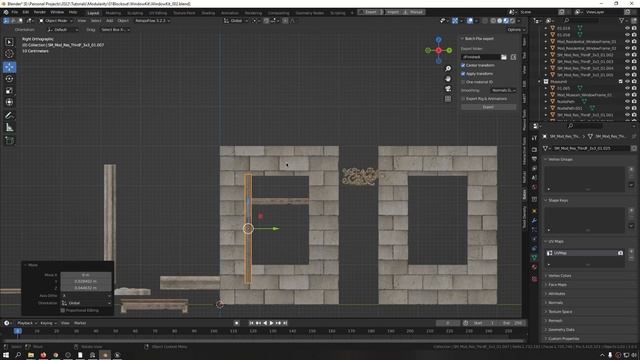Click the Windows Start button
The height and width of the screenshot is (360, 640).
[6, 355]
